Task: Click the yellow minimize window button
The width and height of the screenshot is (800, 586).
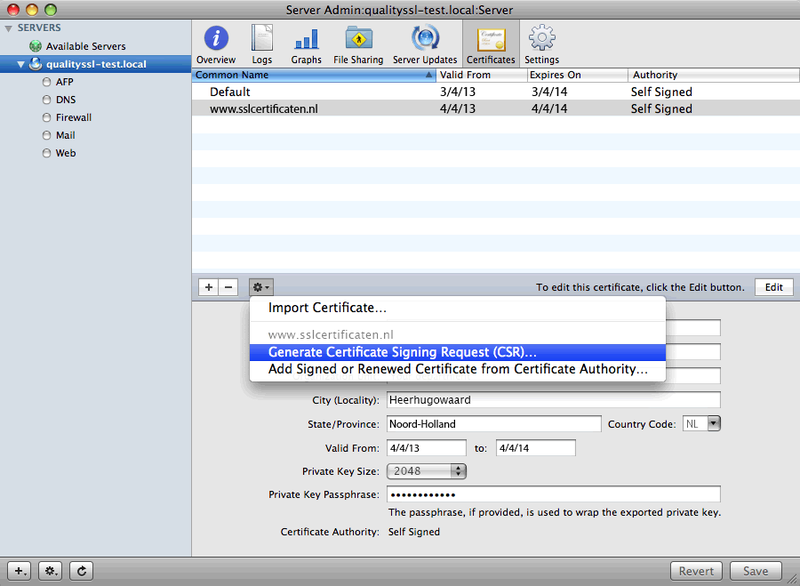Action: (x=32, y=10)
